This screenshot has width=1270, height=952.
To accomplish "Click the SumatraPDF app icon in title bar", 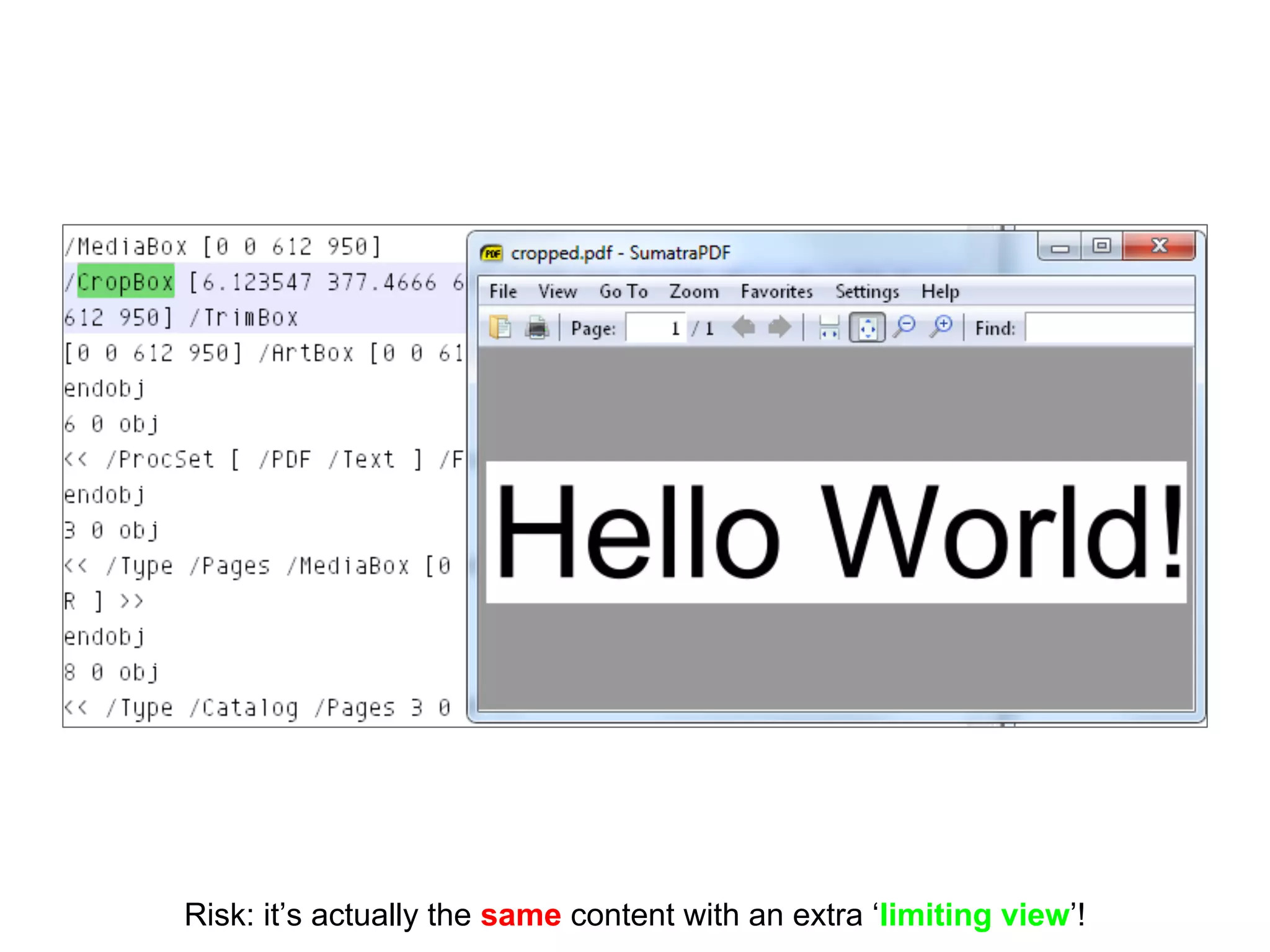I will [492, 253].
